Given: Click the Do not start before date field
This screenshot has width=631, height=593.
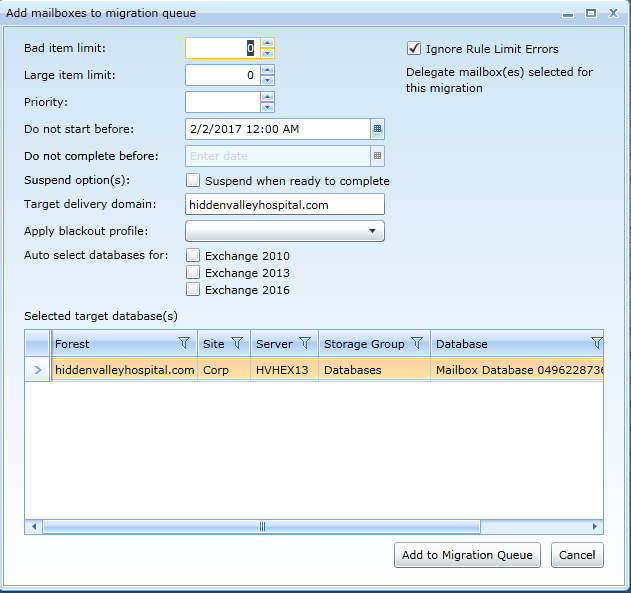Looking at the screenshot, I should tap(278, 129).
